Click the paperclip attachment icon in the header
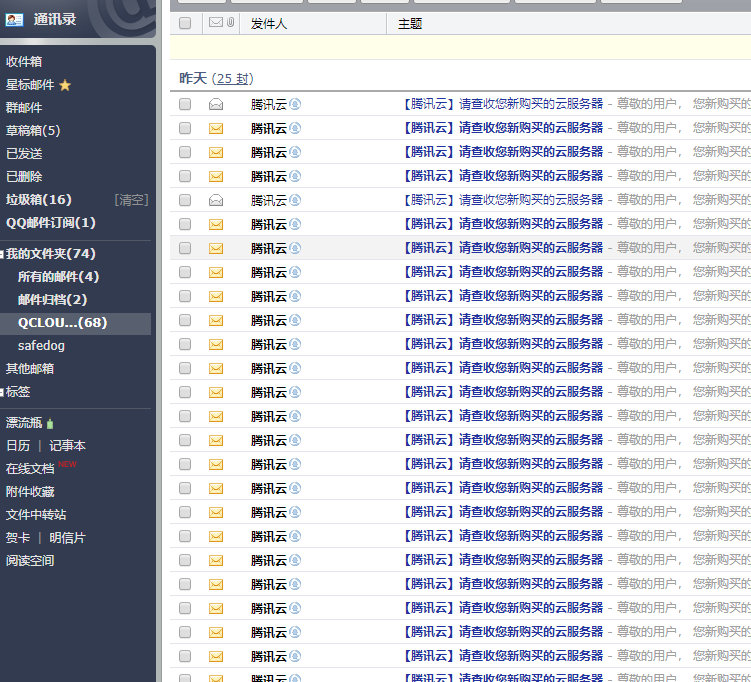751x682 pixels. pyautogui.click(x=231, y=23)
